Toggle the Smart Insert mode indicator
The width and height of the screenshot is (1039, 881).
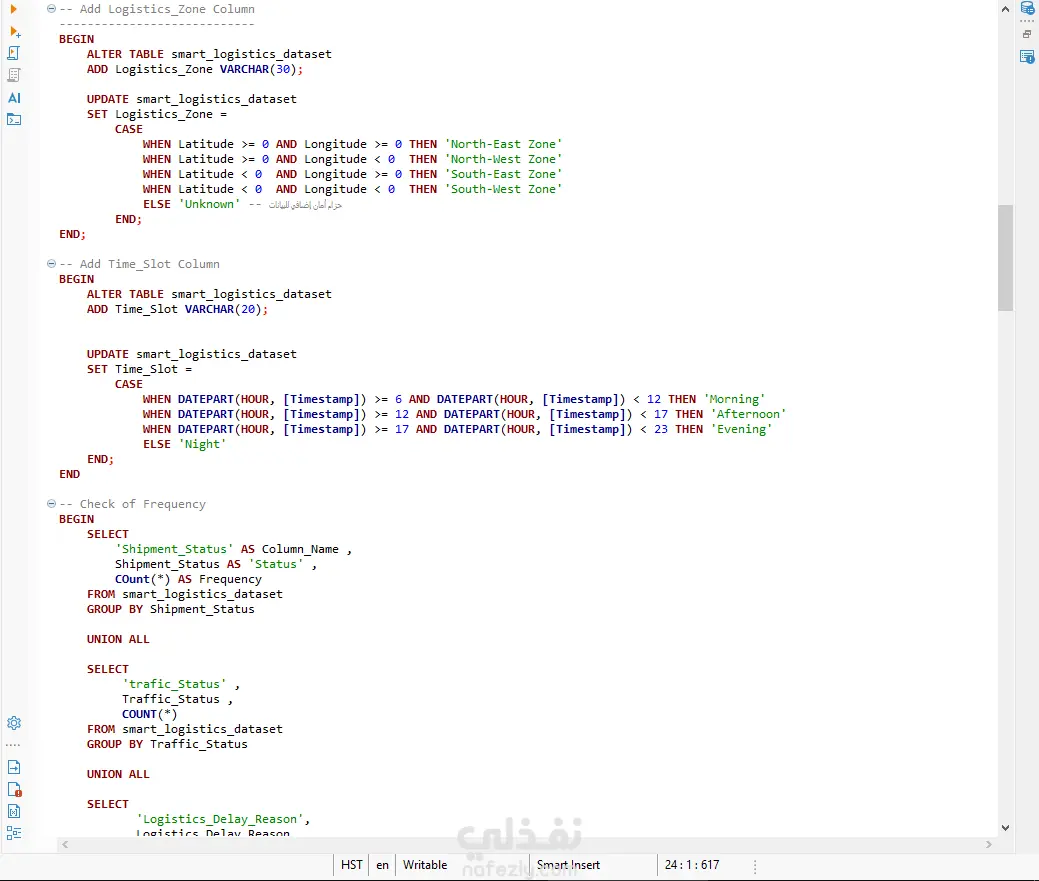(568, 865)
